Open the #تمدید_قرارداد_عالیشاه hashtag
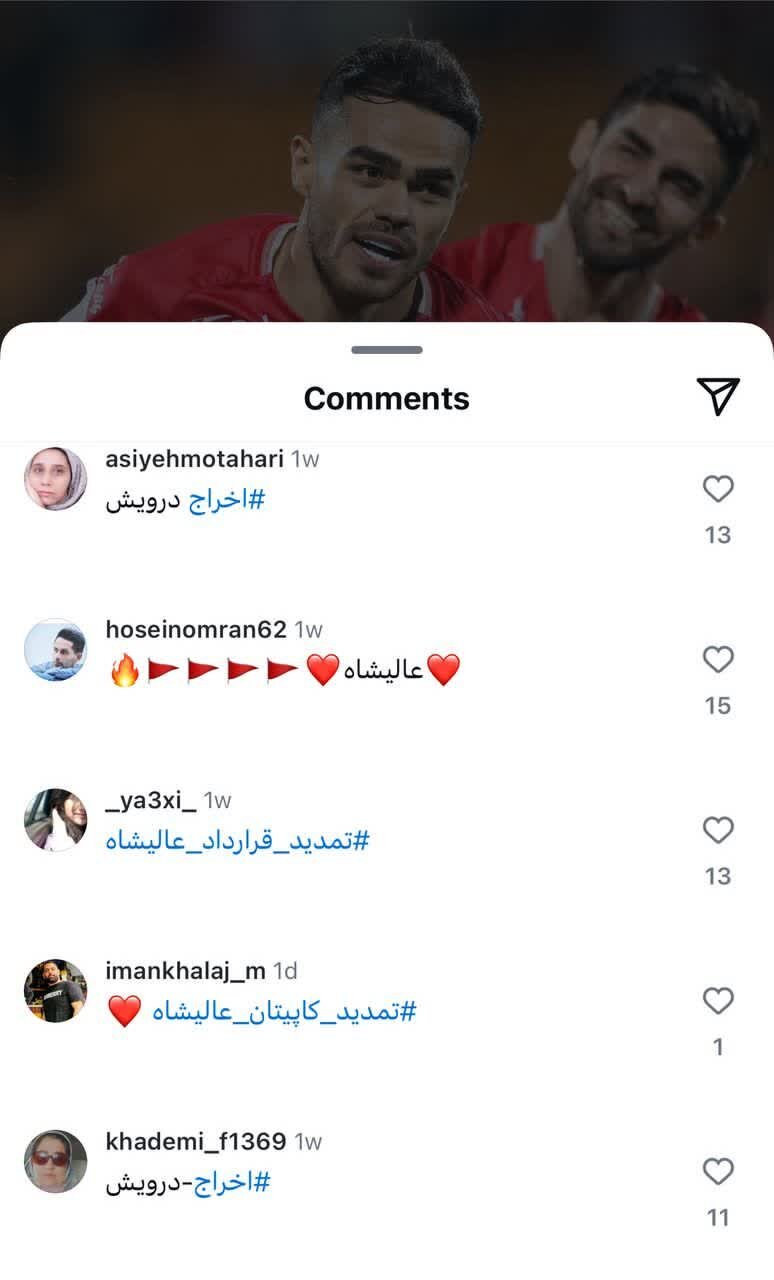This screenshot has height=1280, width=774. 238,841
